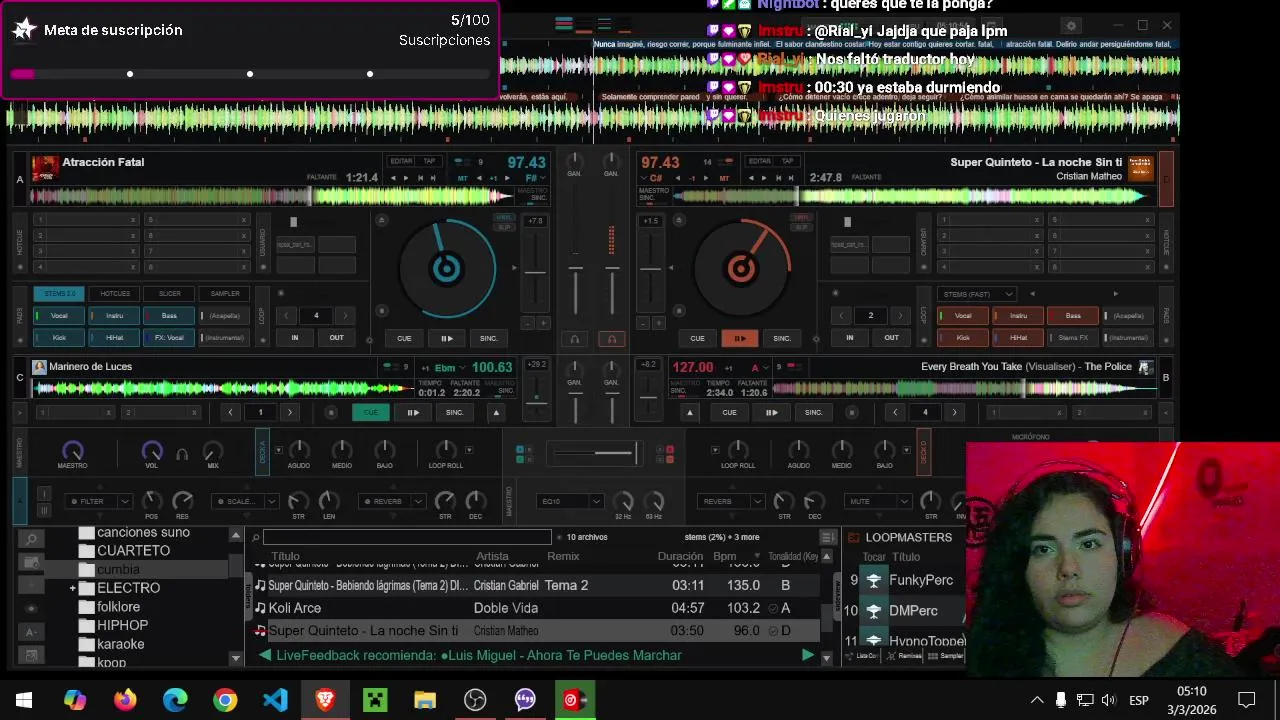Switch deck A pads to HOTCUES tab

115,294
